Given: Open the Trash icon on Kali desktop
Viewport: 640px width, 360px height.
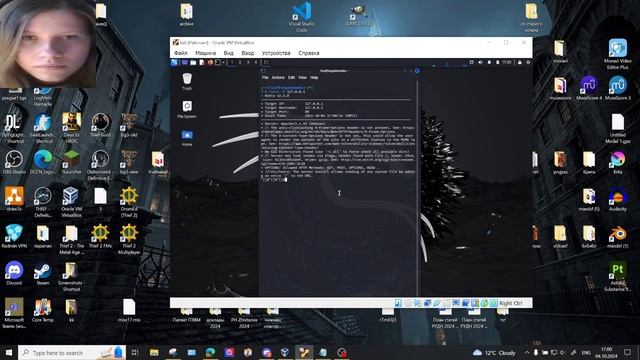Looking at the screenshot, I should [187, 81].
